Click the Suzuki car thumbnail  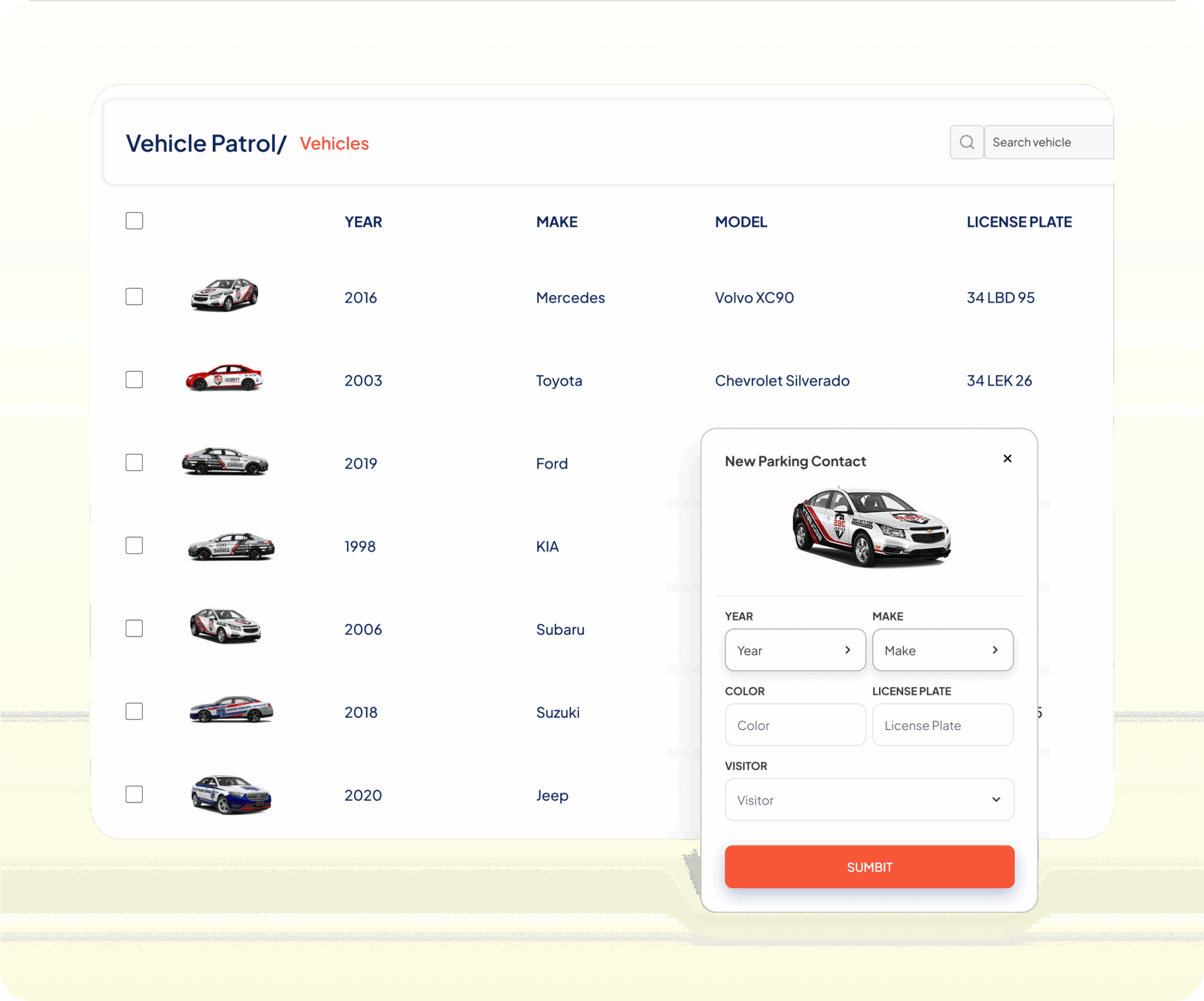pos(231,709)
